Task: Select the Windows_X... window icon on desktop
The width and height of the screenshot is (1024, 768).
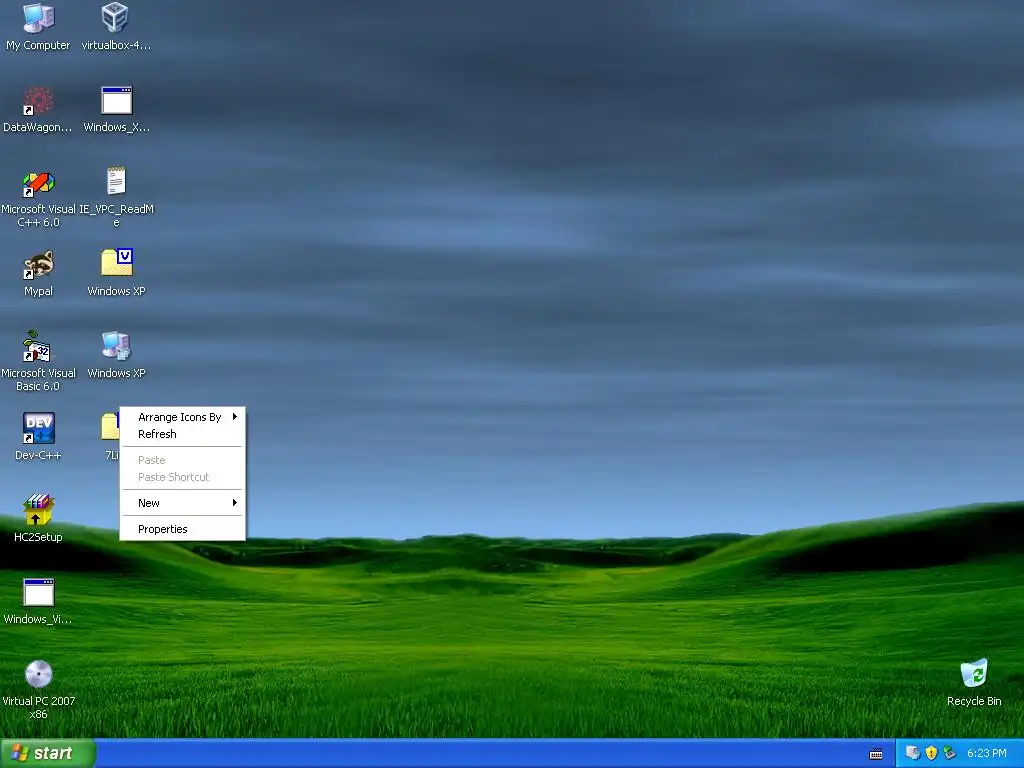Action: (116, 101)
